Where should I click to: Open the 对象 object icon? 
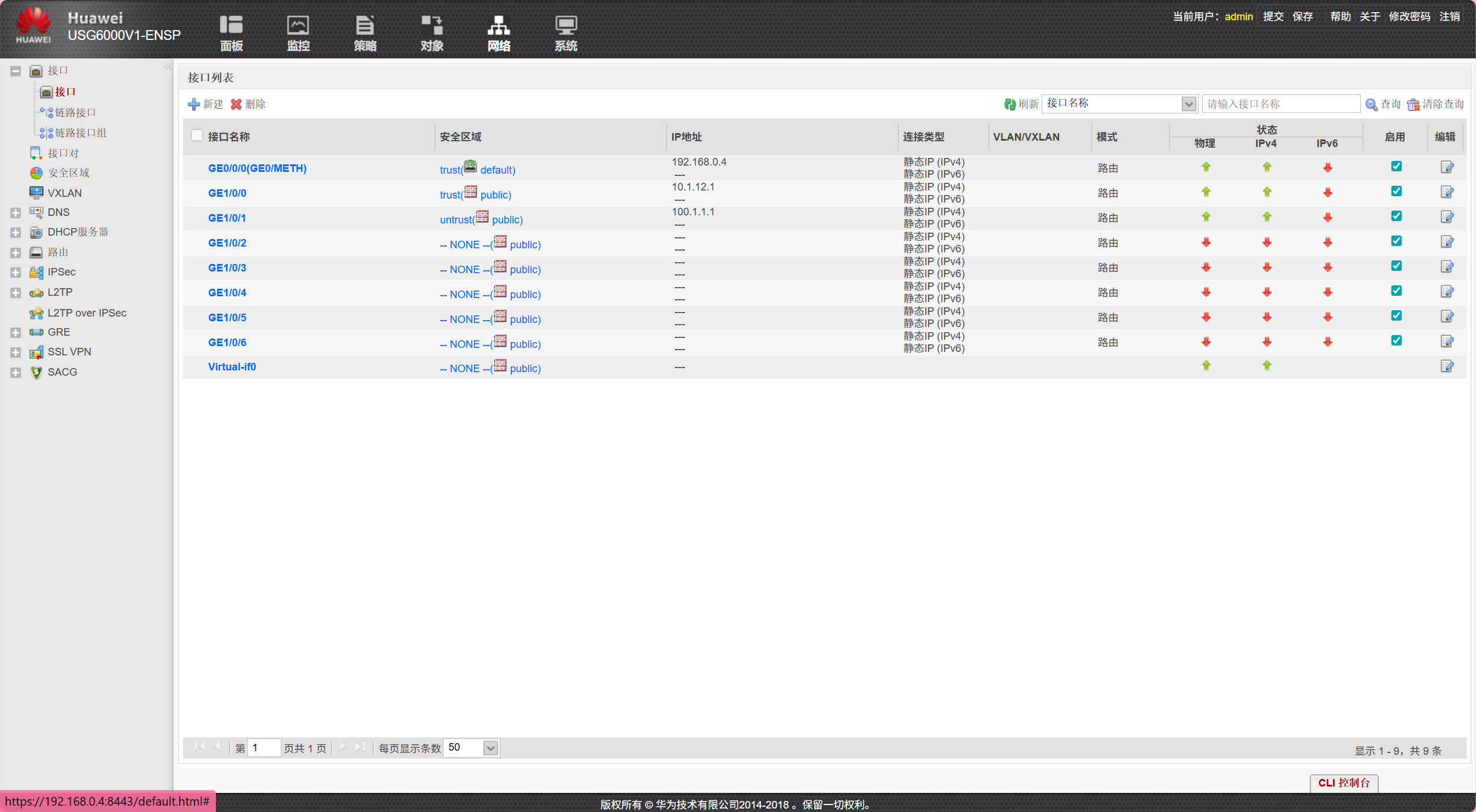[432, 25]
